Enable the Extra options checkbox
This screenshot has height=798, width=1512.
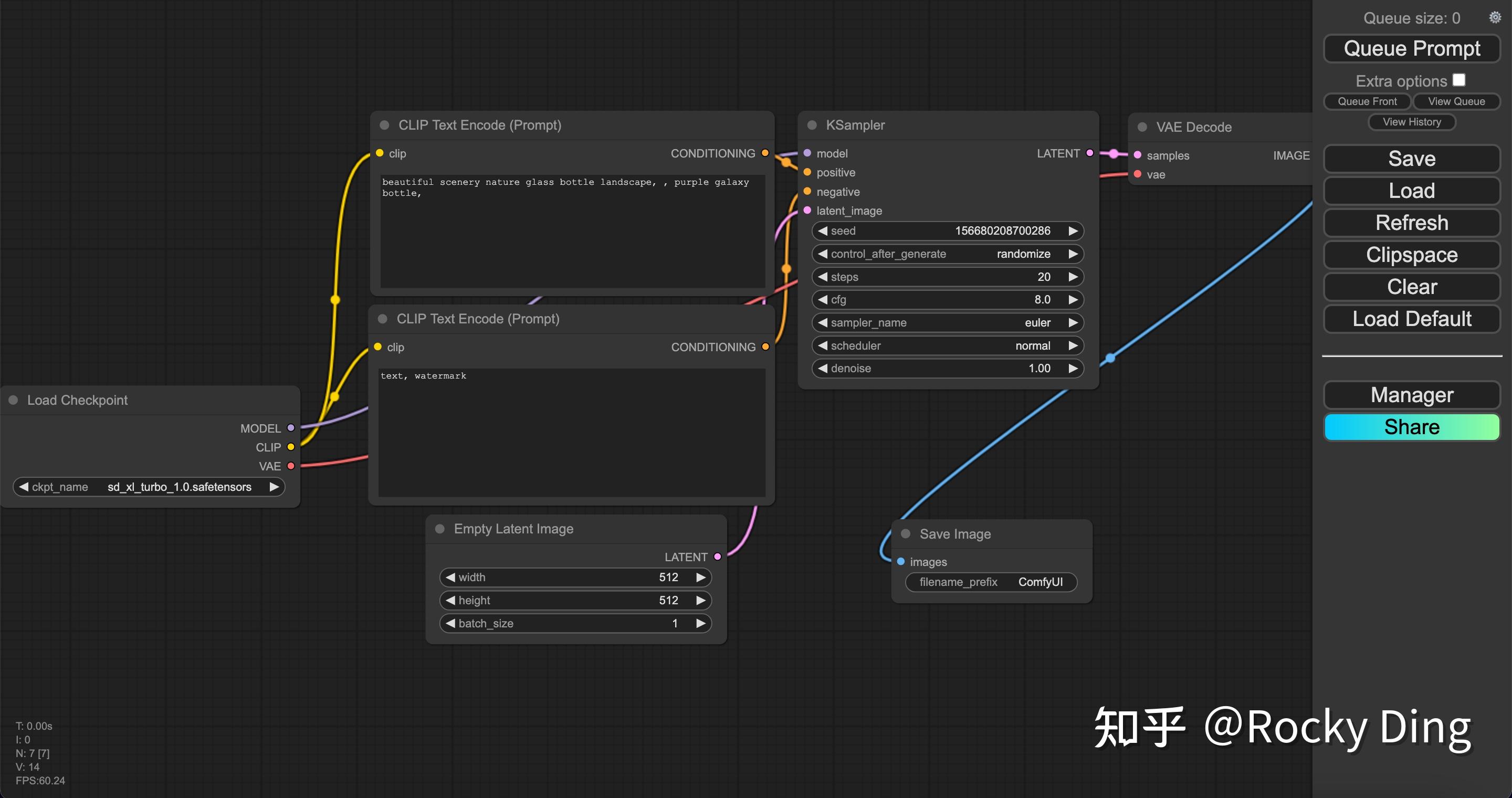[x=1458, y=80]
